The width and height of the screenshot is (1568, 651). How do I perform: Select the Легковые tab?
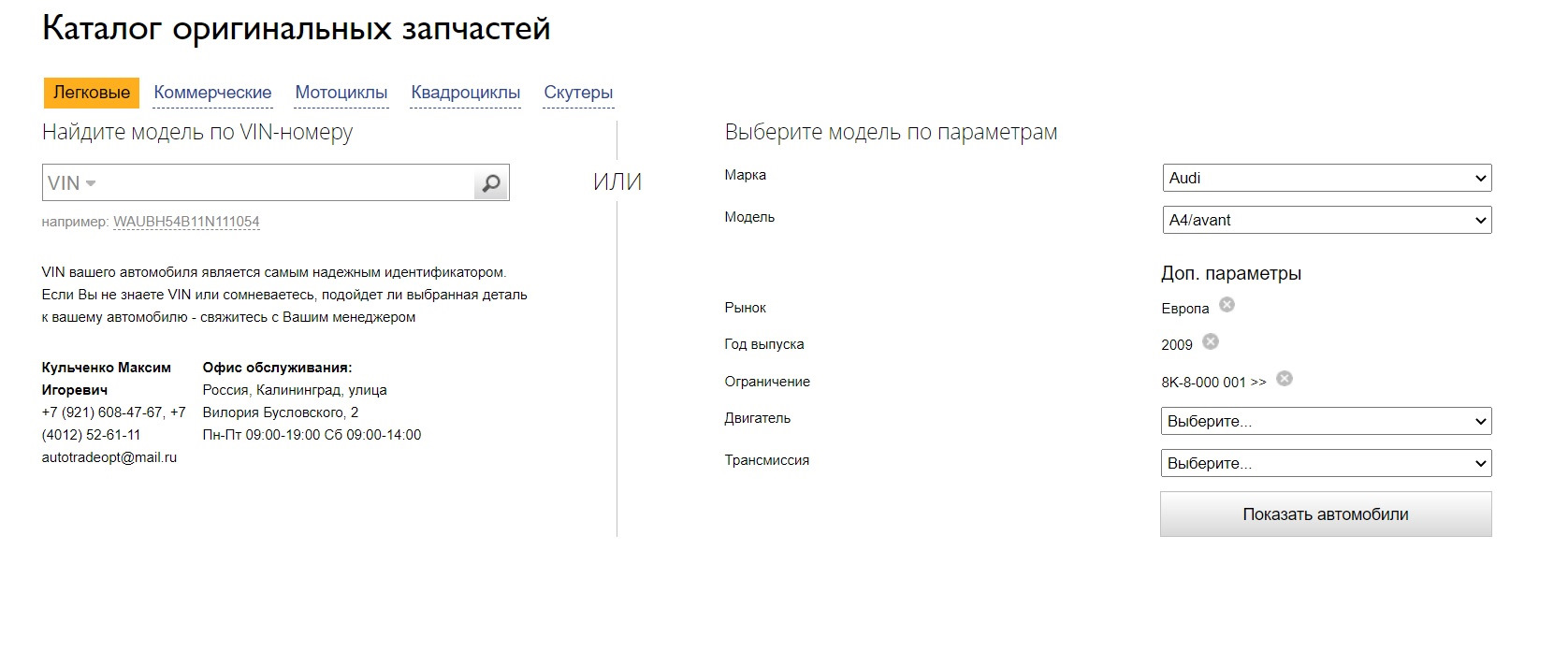[x=92, y=93]
